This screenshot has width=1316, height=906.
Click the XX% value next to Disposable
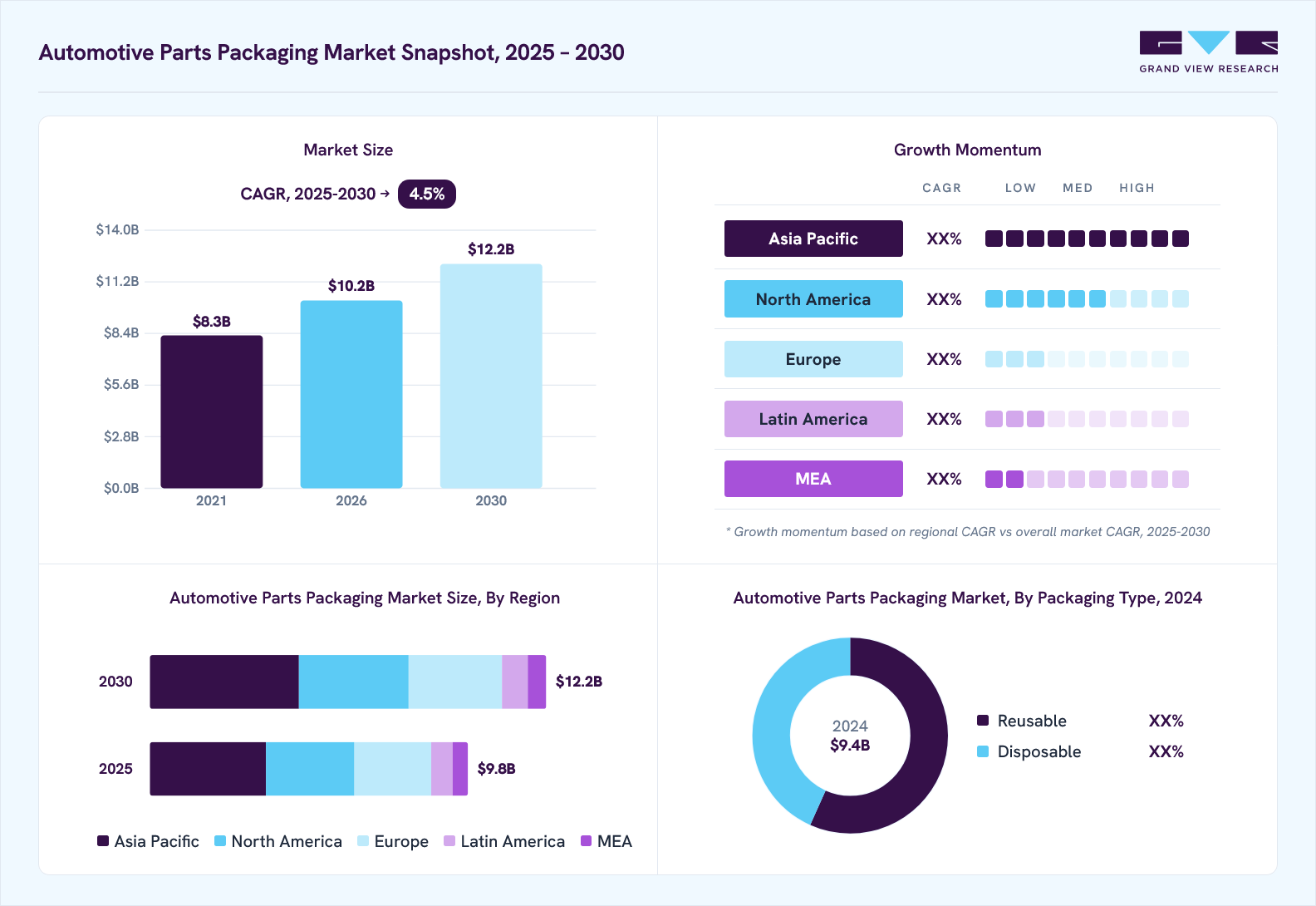1166,751
